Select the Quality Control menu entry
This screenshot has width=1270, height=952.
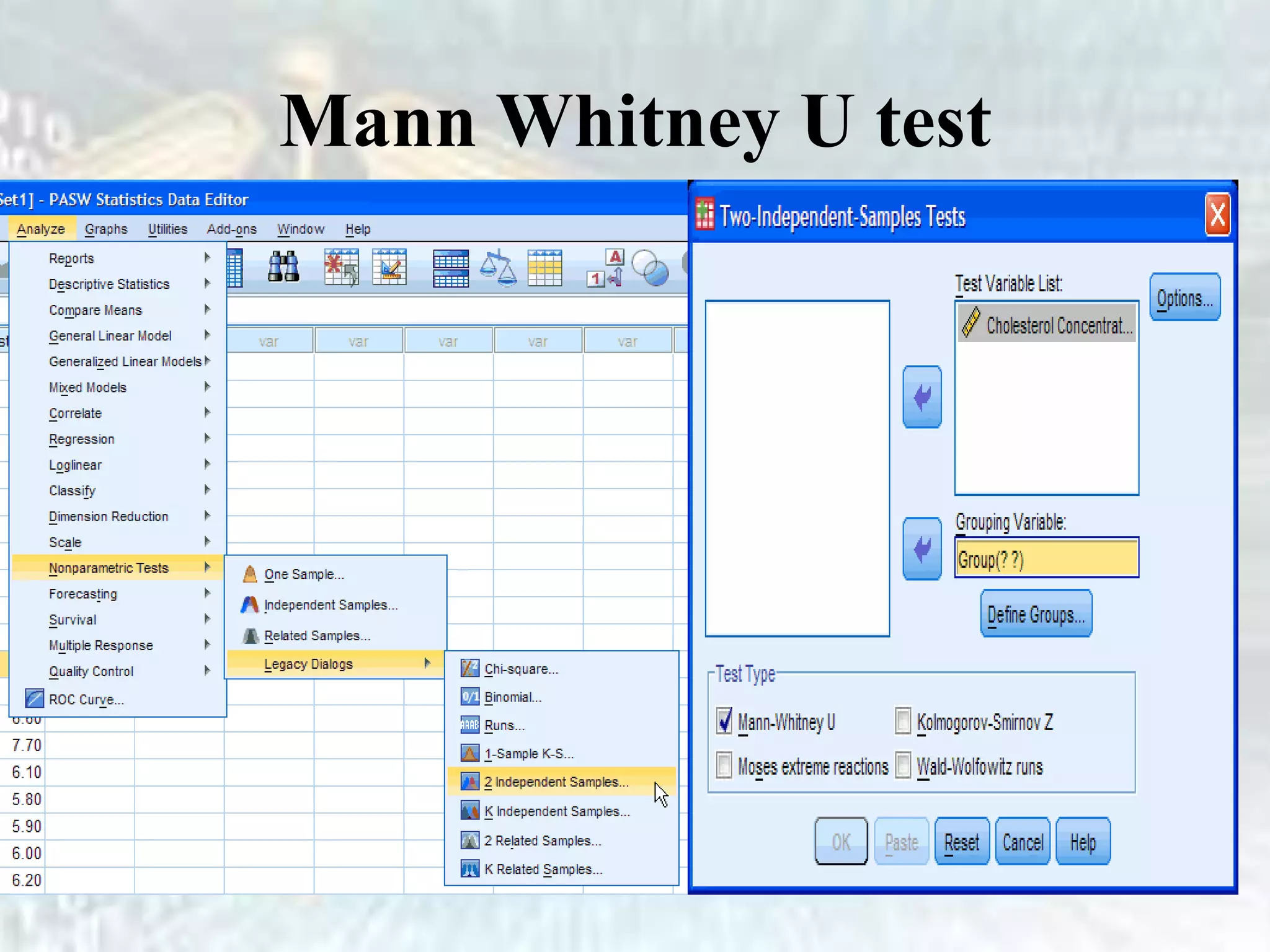[118, 671]
